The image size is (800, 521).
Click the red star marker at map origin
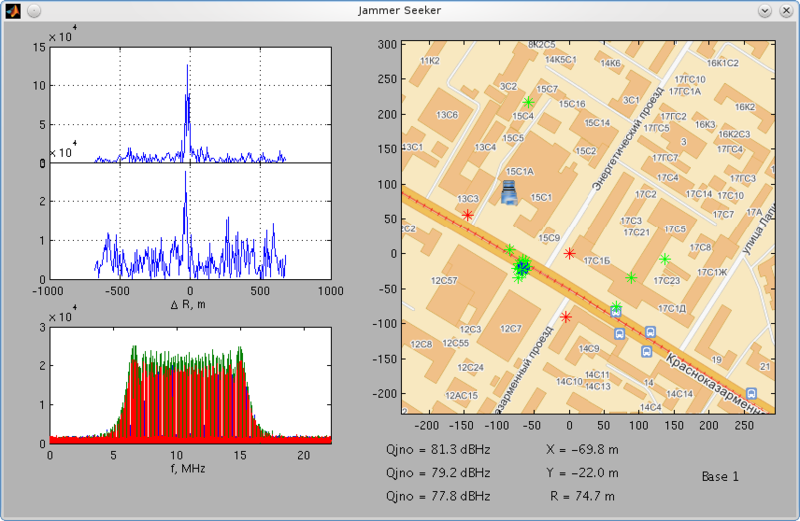tap(569, 253)
